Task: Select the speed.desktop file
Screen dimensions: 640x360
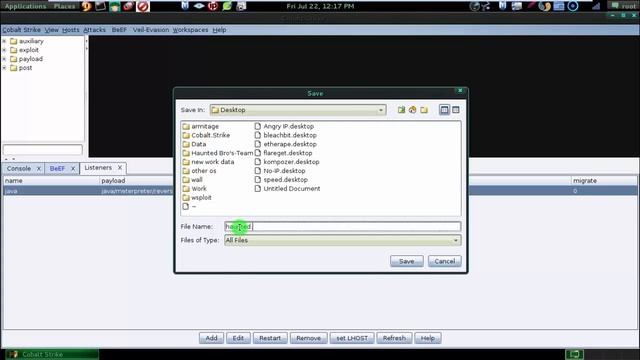Action: point(281,180)
